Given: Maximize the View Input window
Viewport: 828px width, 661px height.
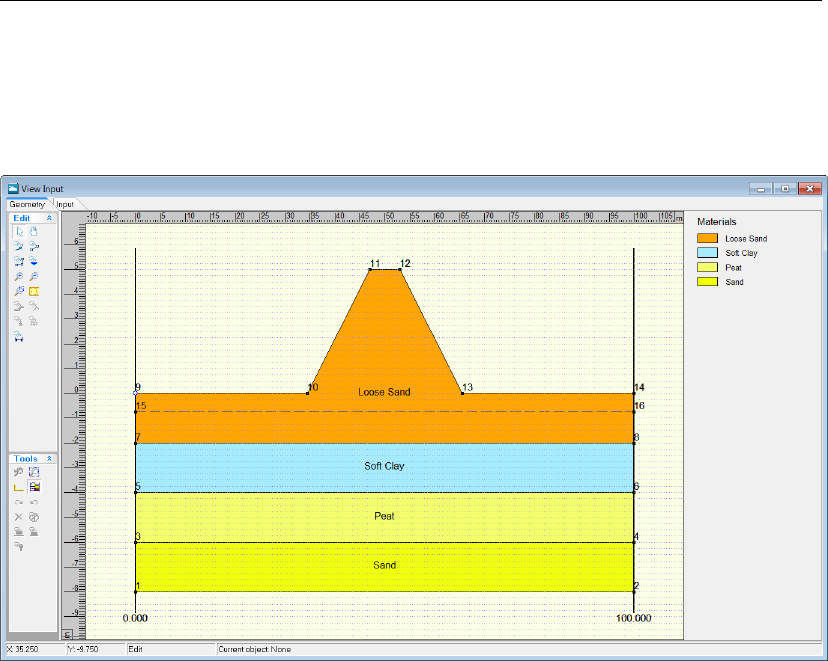Looking at the screenshot, I should pyautogui.click(x=785, y=189).
